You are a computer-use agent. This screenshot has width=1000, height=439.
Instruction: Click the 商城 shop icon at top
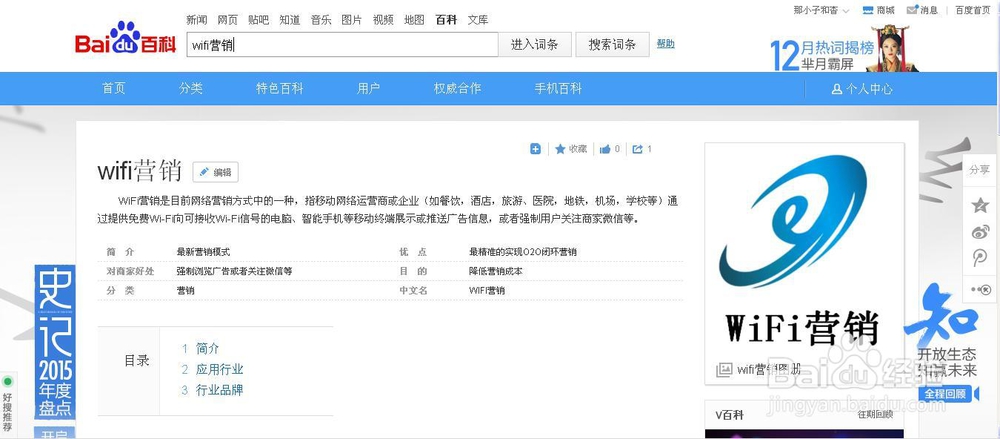pyautogui.click(x=867, y=10)
